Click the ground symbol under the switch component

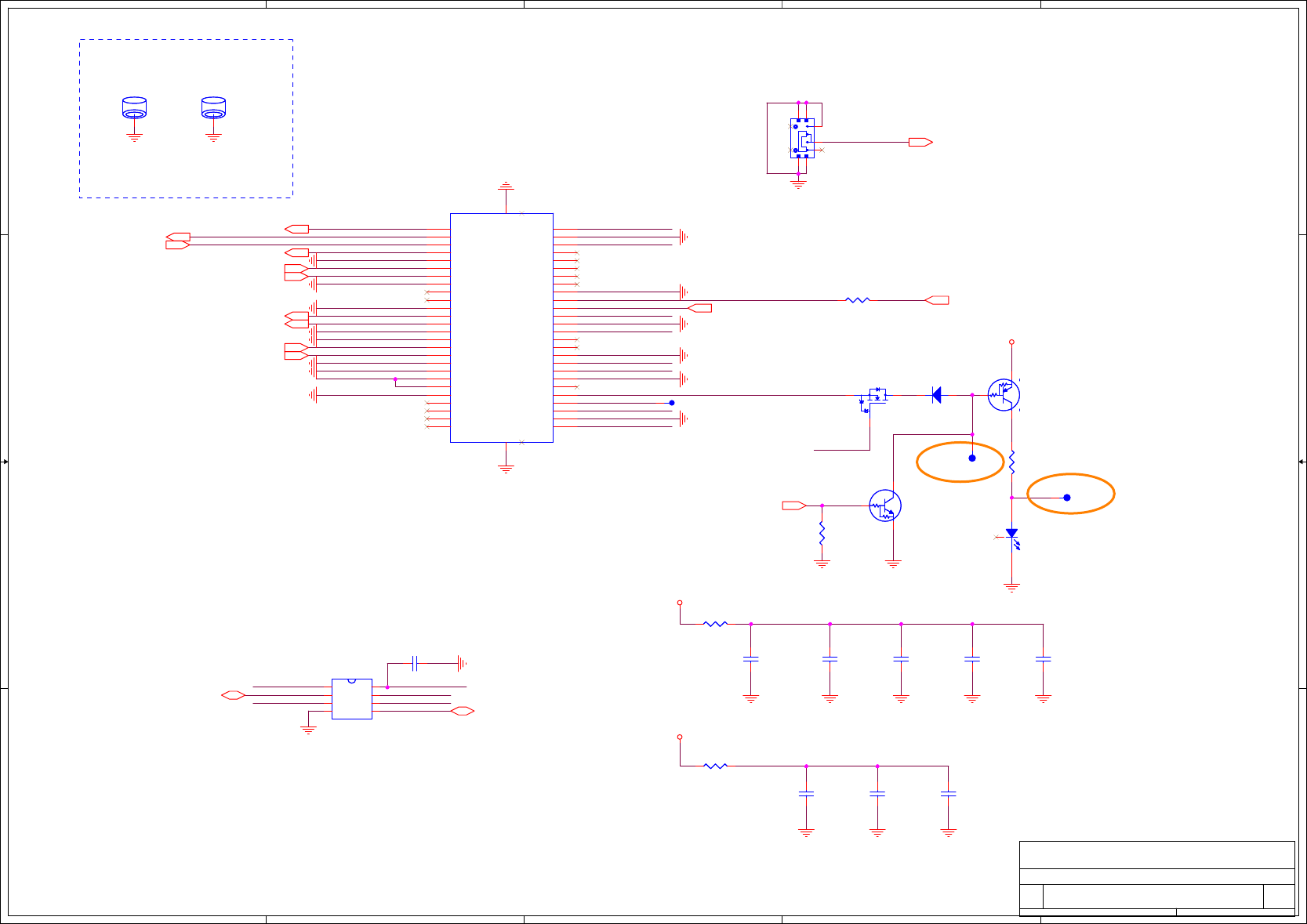[798, 184]
